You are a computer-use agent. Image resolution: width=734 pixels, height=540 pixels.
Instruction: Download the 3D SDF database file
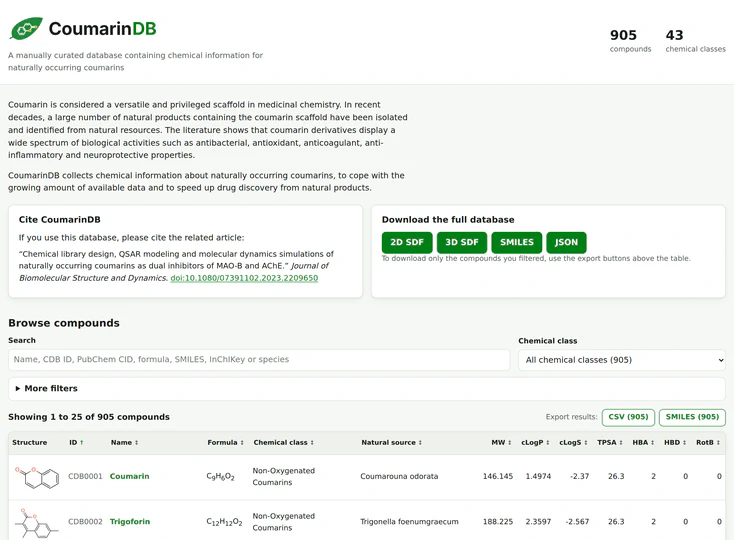(x=462, y=242)
